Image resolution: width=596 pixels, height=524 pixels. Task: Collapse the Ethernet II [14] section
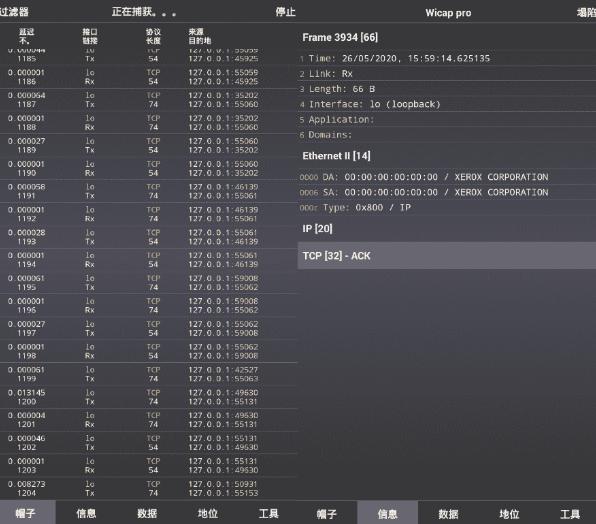[x=447, y=156]
